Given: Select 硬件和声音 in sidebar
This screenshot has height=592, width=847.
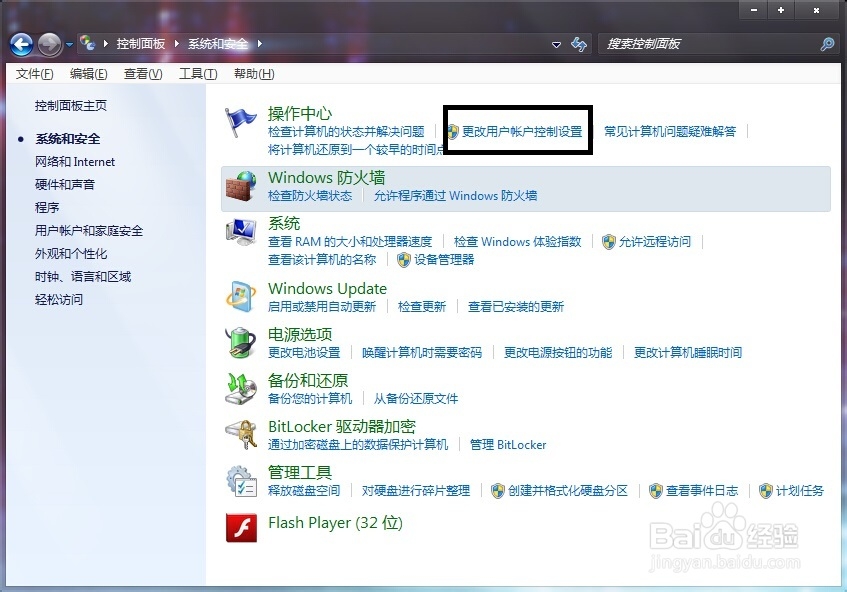Looking at the screenshot, I should point(65,185).
